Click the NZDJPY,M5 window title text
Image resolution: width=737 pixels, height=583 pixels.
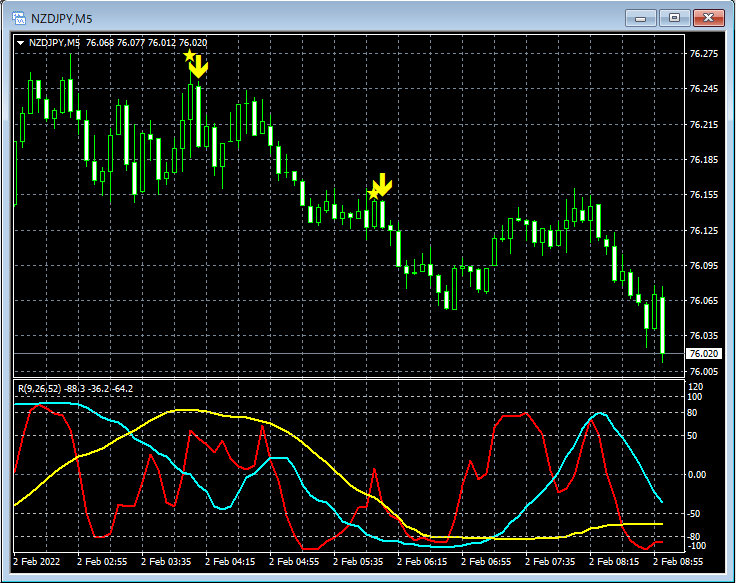(x=62, y=19)
